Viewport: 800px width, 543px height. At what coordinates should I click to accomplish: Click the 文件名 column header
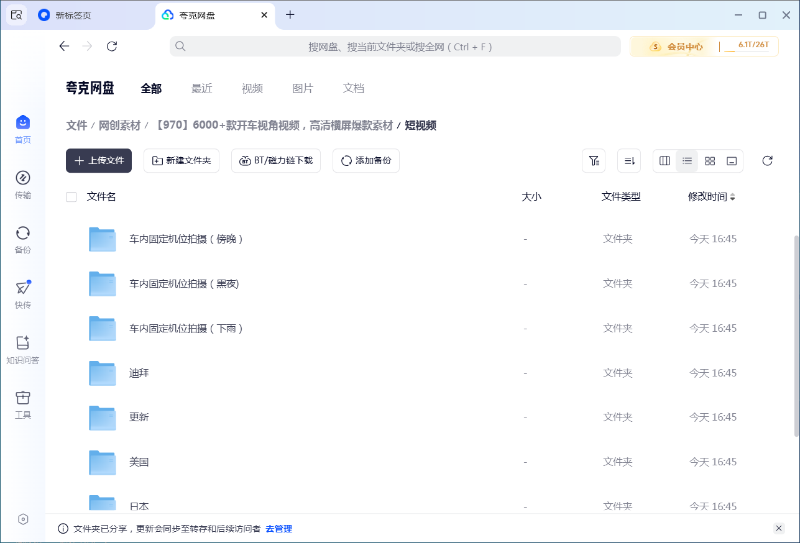coord(101,197)
